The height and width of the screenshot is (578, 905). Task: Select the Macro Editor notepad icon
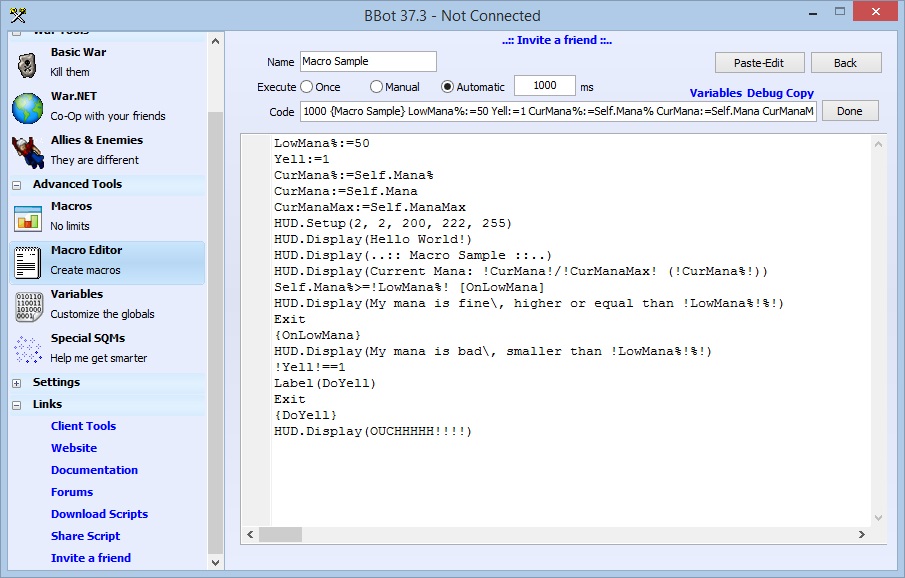(x=28, y=261)
